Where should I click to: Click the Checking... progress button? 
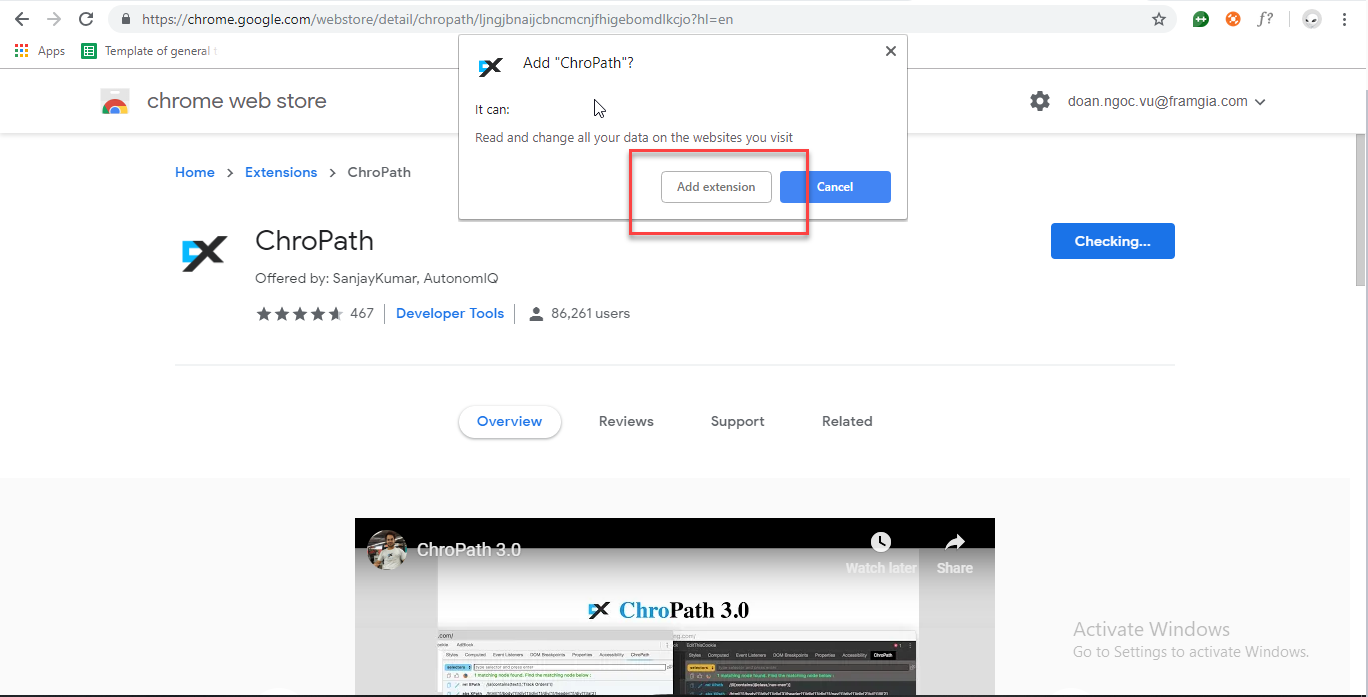click(1112, 241)
